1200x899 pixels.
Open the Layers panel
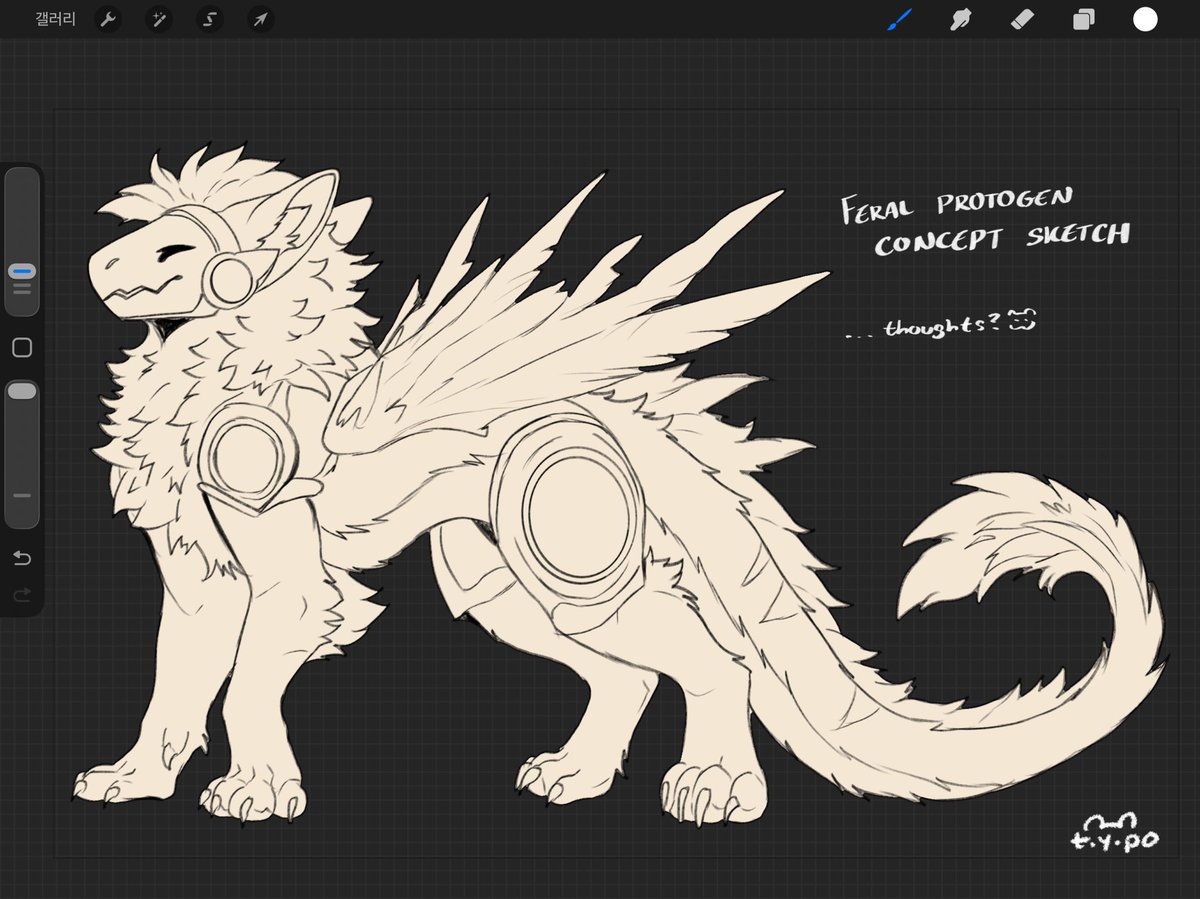pos(1083,19)
